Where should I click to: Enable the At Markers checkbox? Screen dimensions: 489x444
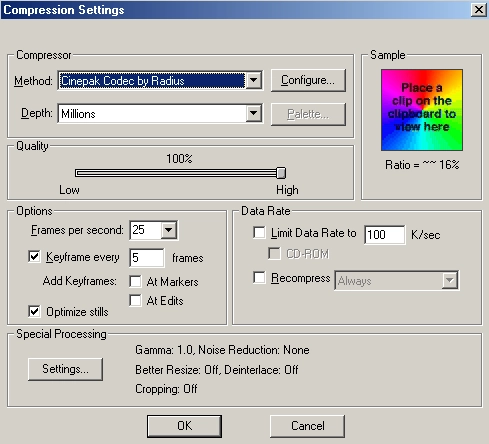pyautogui.click(x=135, y=281)
